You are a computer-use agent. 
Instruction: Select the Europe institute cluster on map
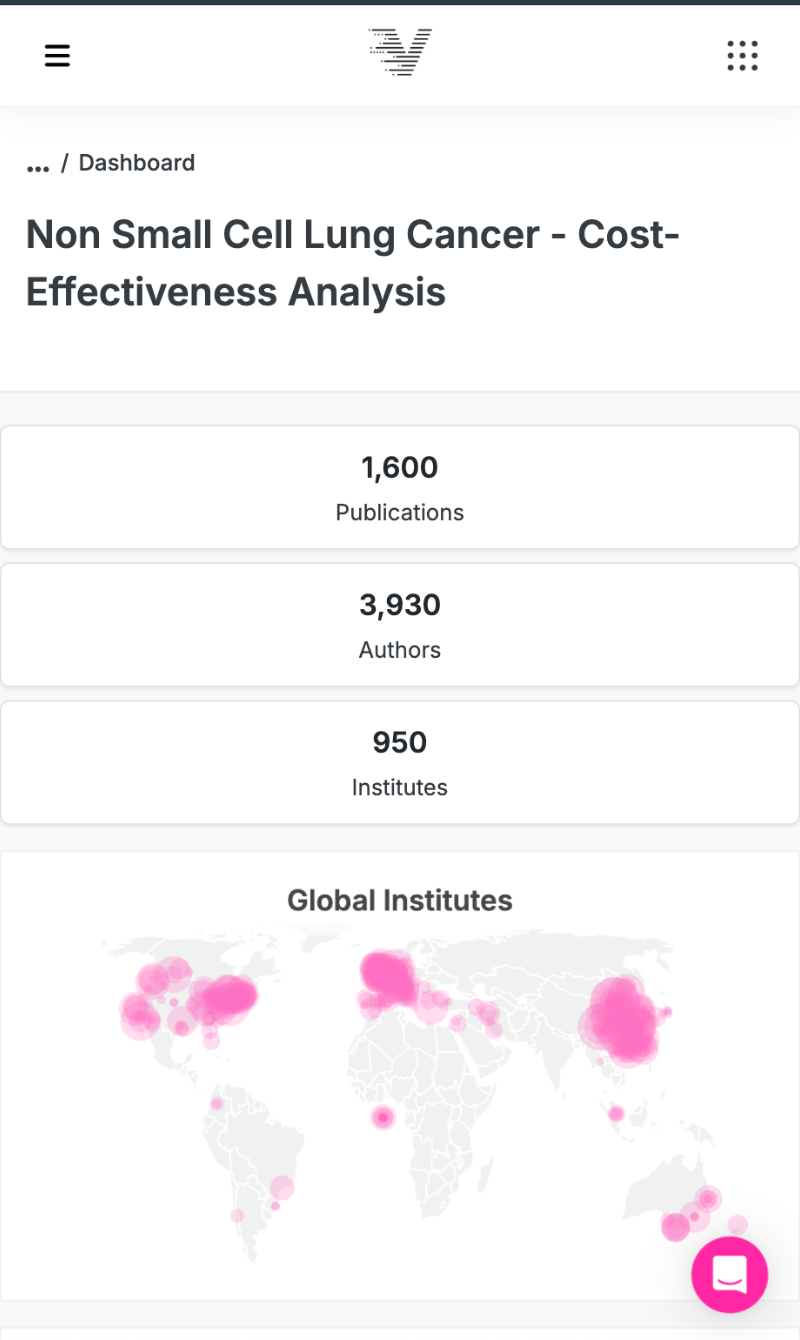(x=390, y=976)
